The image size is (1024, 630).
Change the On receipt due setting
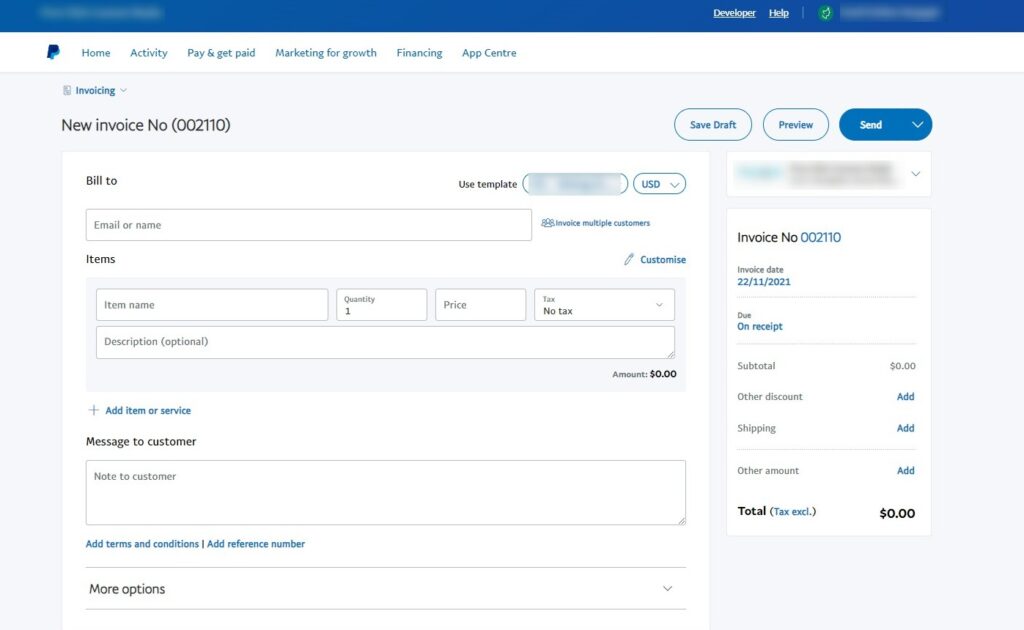[x=760, y=326]
